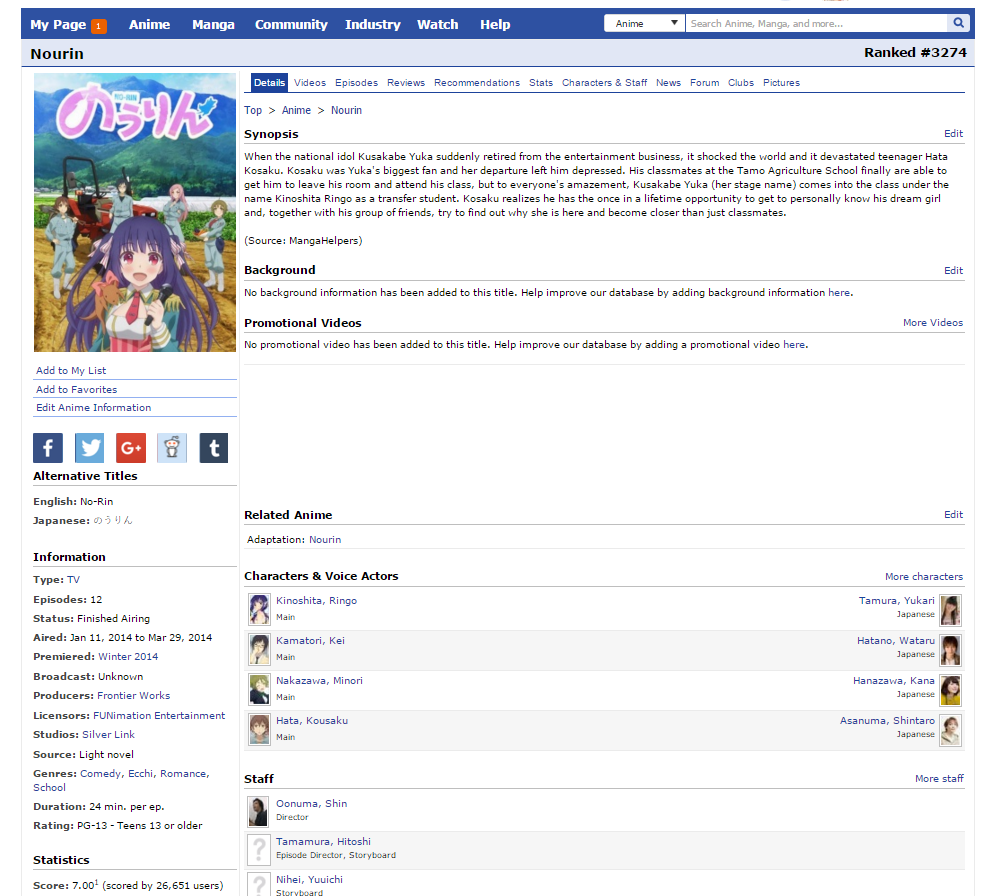Open Tamamura, Hitoshi staff page
This screenshot has height=896, width=999.
(x=323, y=842)
